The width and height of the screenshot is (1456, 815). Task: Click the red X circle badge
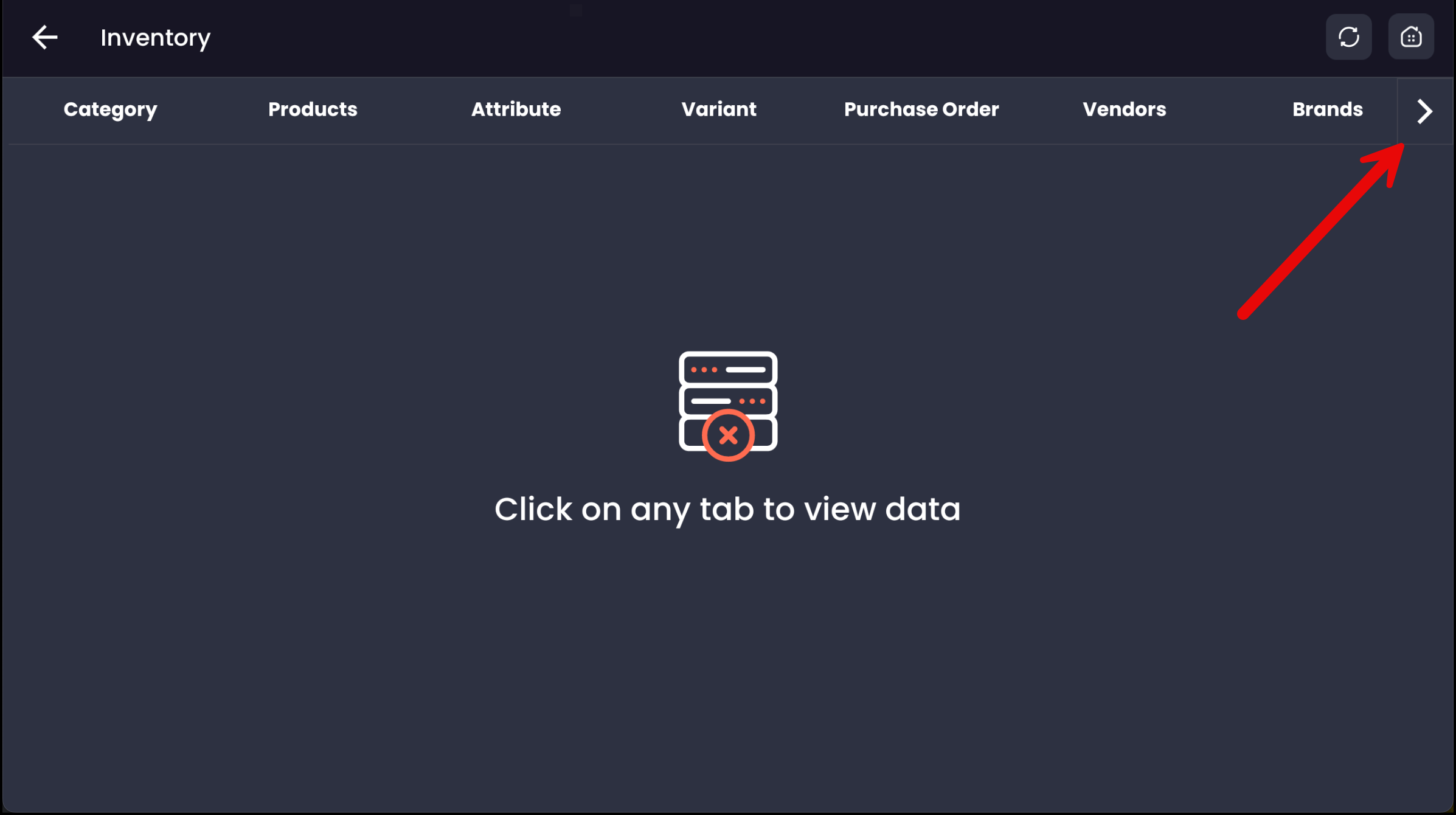(x=727, y=435)
